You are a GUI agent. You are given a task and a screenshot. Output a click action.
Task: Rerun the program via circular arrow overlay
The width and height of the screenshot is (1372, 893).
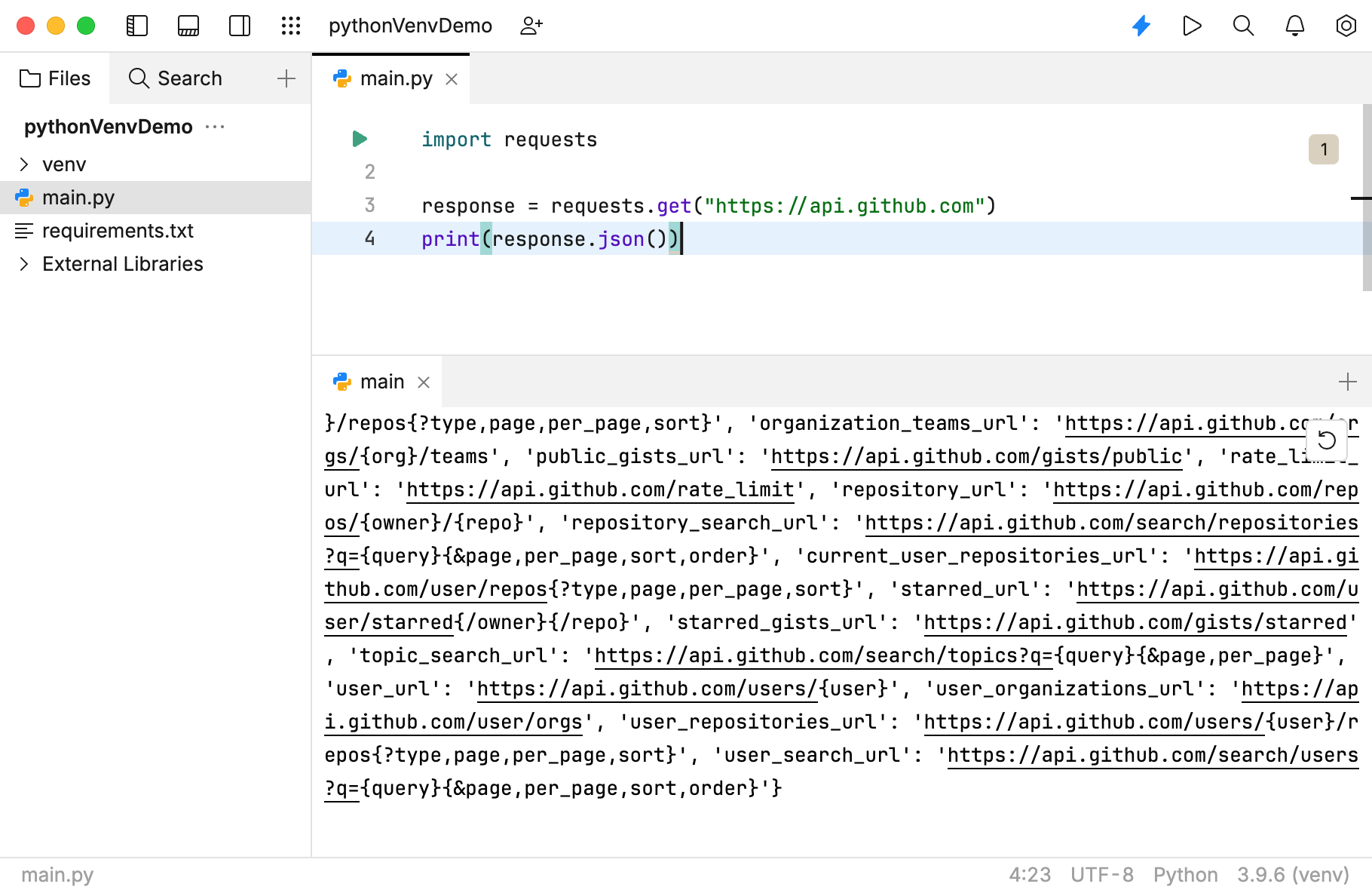(x=1328, y=440)
